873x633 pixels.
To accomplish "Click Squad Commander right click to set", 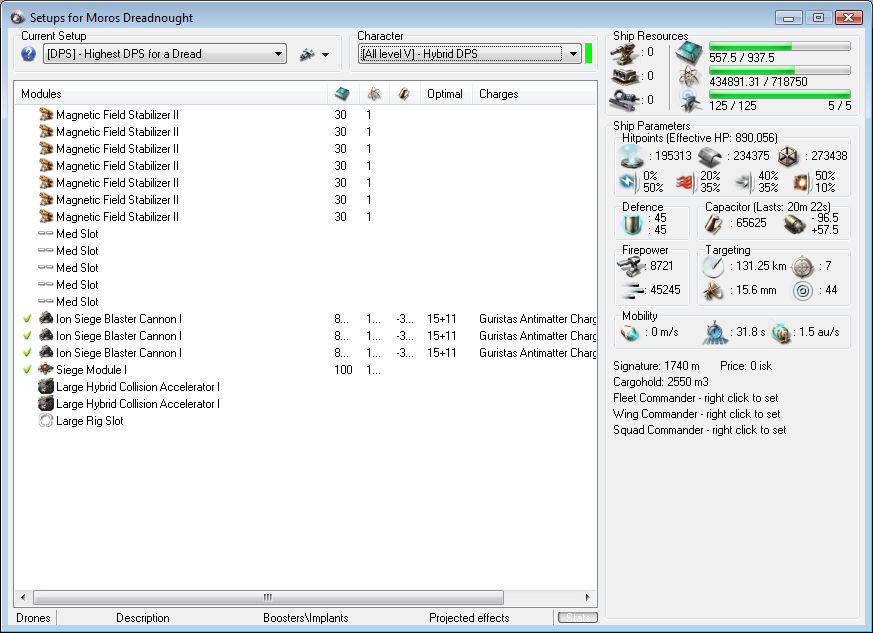I will pyautogui.click(x=699, y=430).
